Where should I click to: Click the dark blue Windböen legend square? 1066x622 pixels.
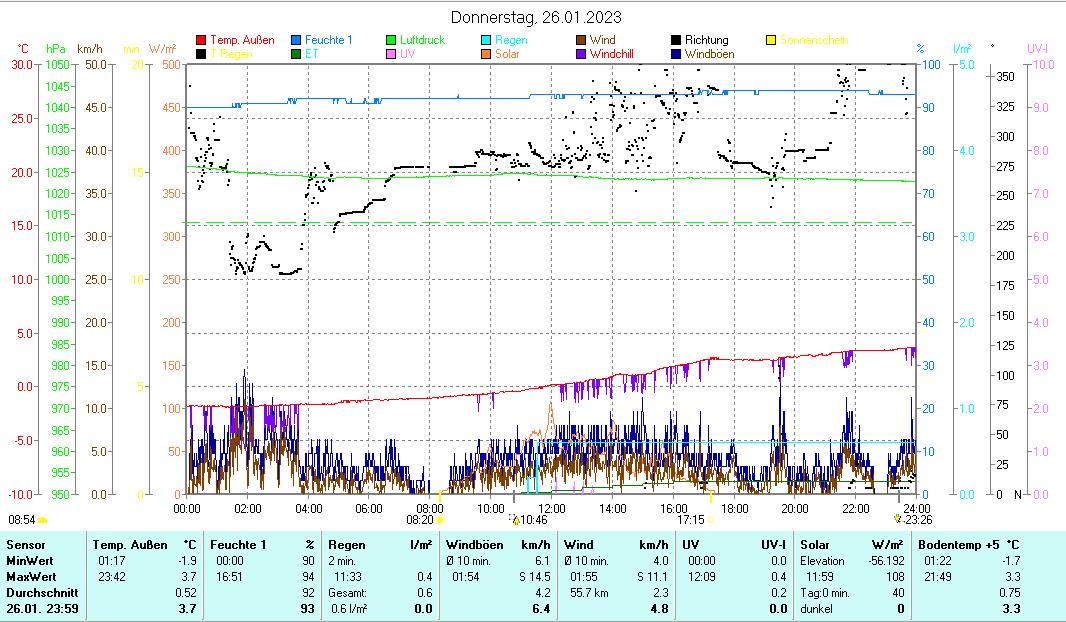pyautogui.click(x=676, y=54)
